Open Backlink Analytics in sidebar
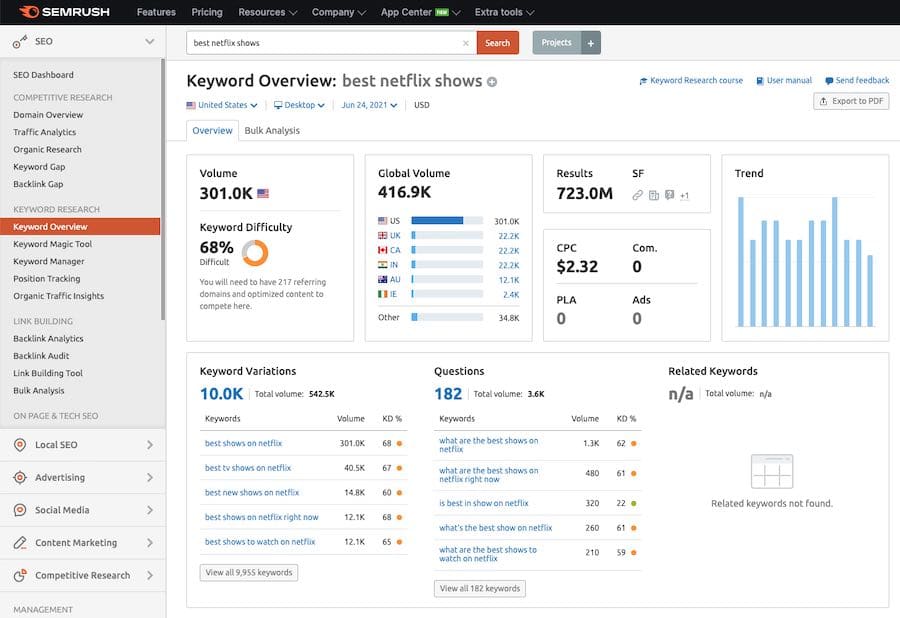 [x=48, y=339]
